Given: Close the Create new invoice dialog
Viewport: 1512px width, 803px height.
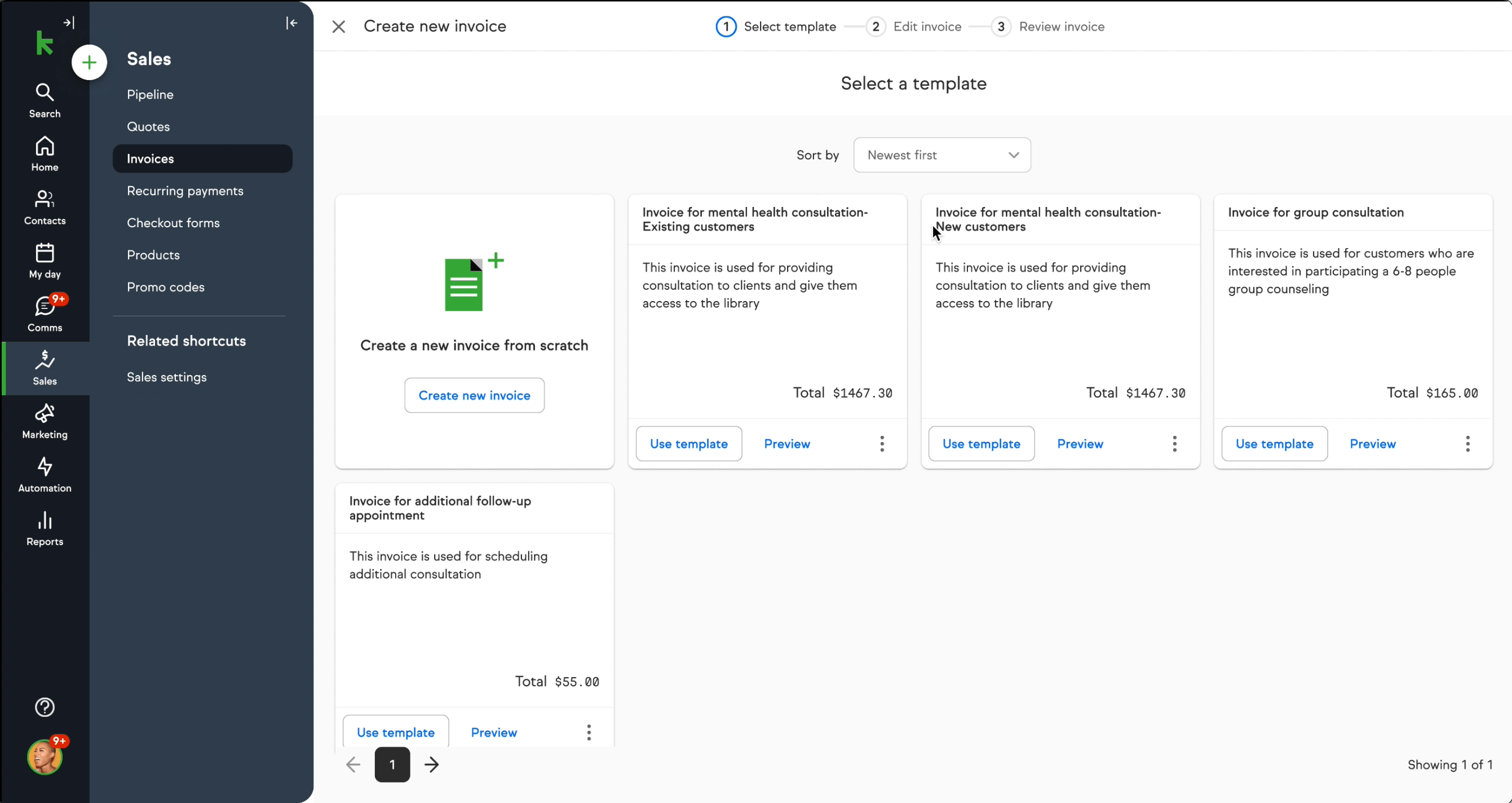Looking at the screenshot, I should [339, 27].
